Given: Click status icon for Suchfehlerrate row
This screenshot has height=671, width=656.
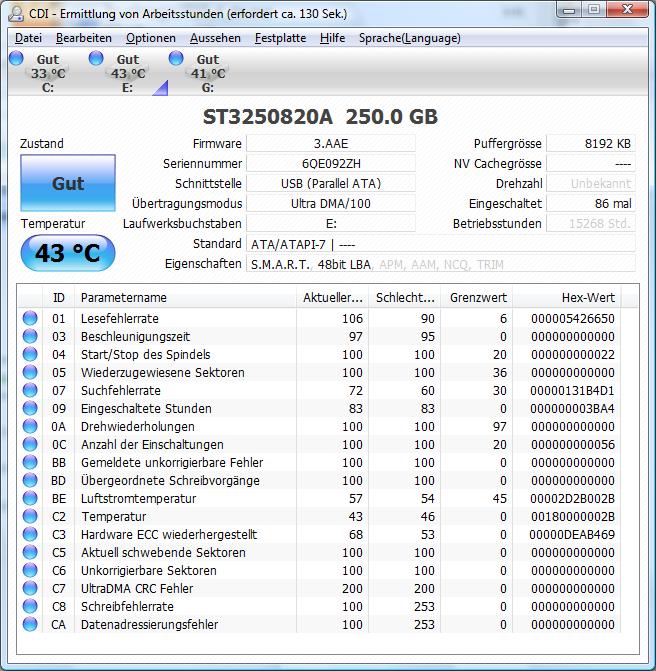Looking at the screenshot, I should [x=30, y=390].
